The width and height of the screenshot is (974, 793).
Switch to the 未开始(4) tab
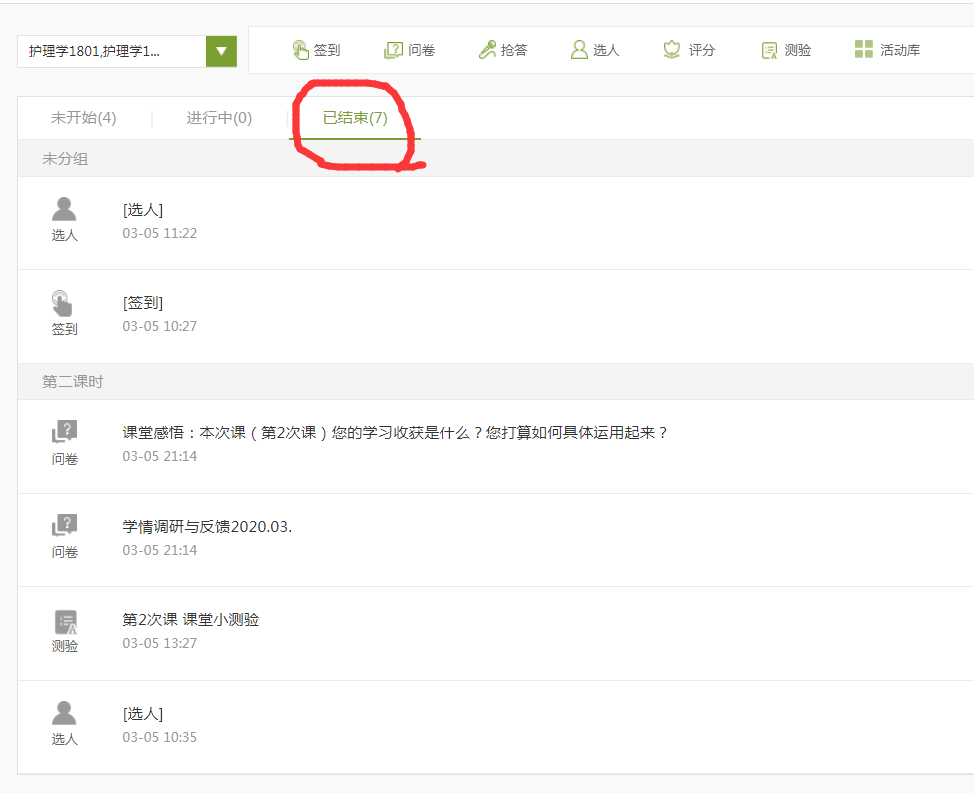(x=84, y=118)
